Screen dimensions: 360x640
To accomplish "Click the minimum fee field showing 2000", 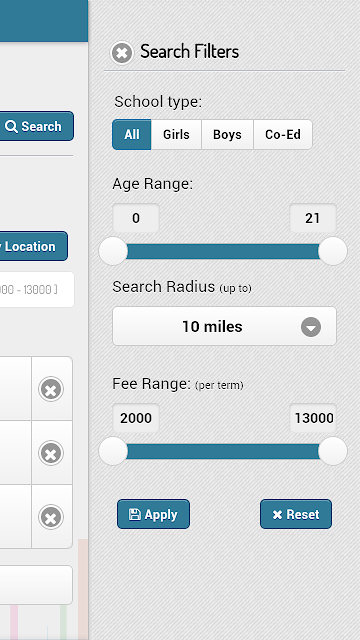I will (x=136, y=418).
